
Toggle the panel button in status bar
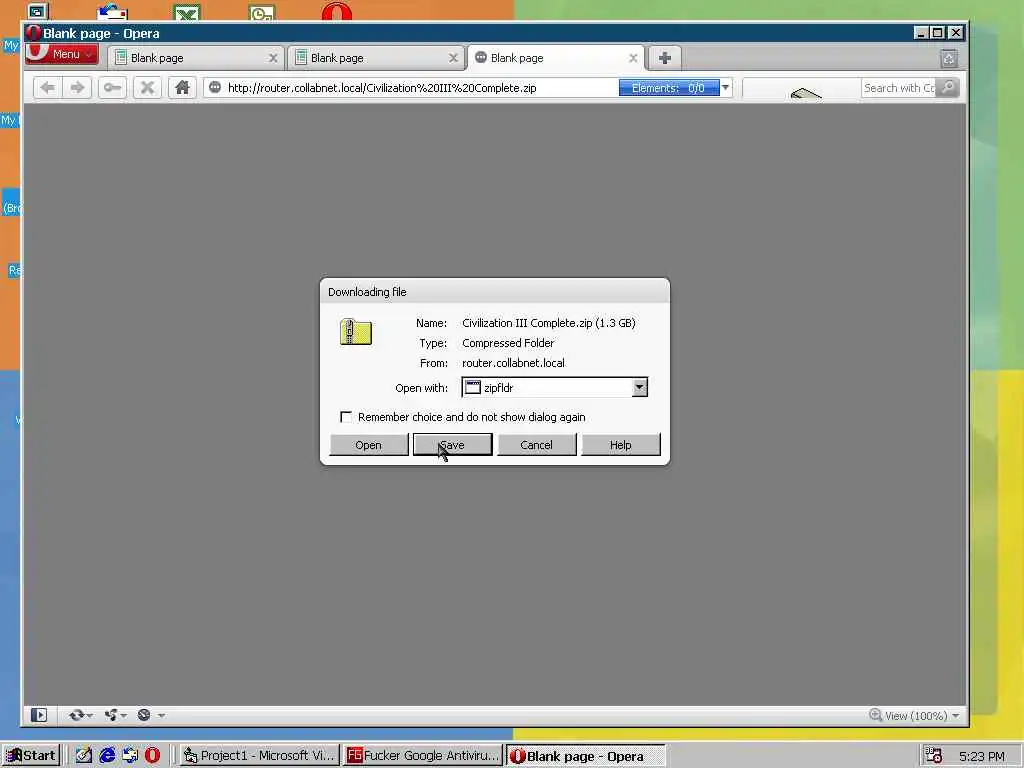coord(39,715)
